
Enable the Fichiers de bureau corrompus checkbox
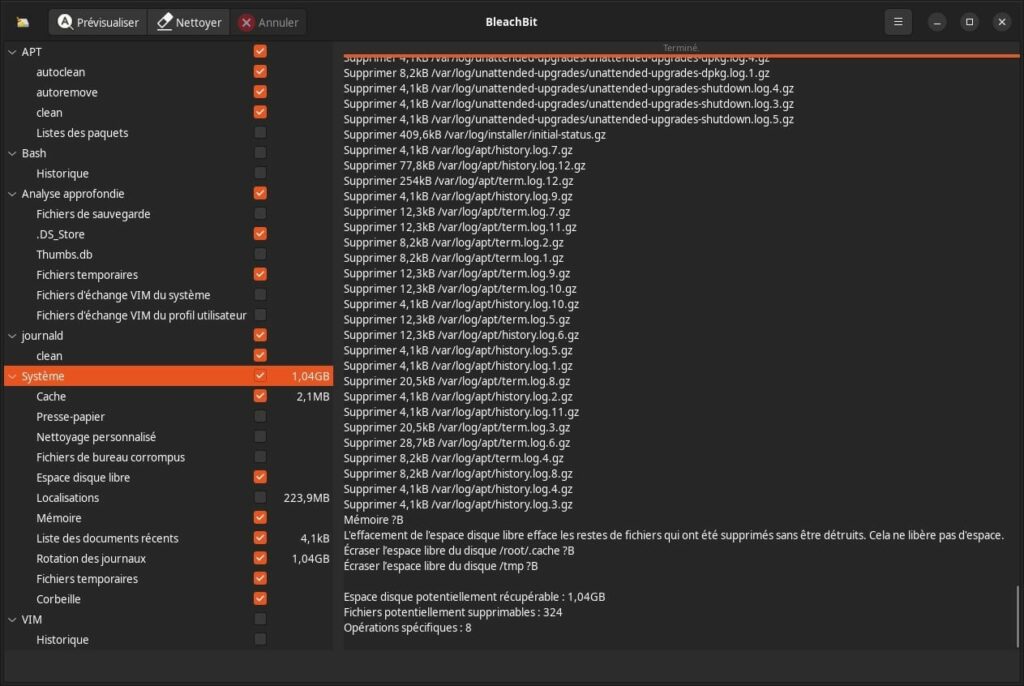(x=260, y=456)
